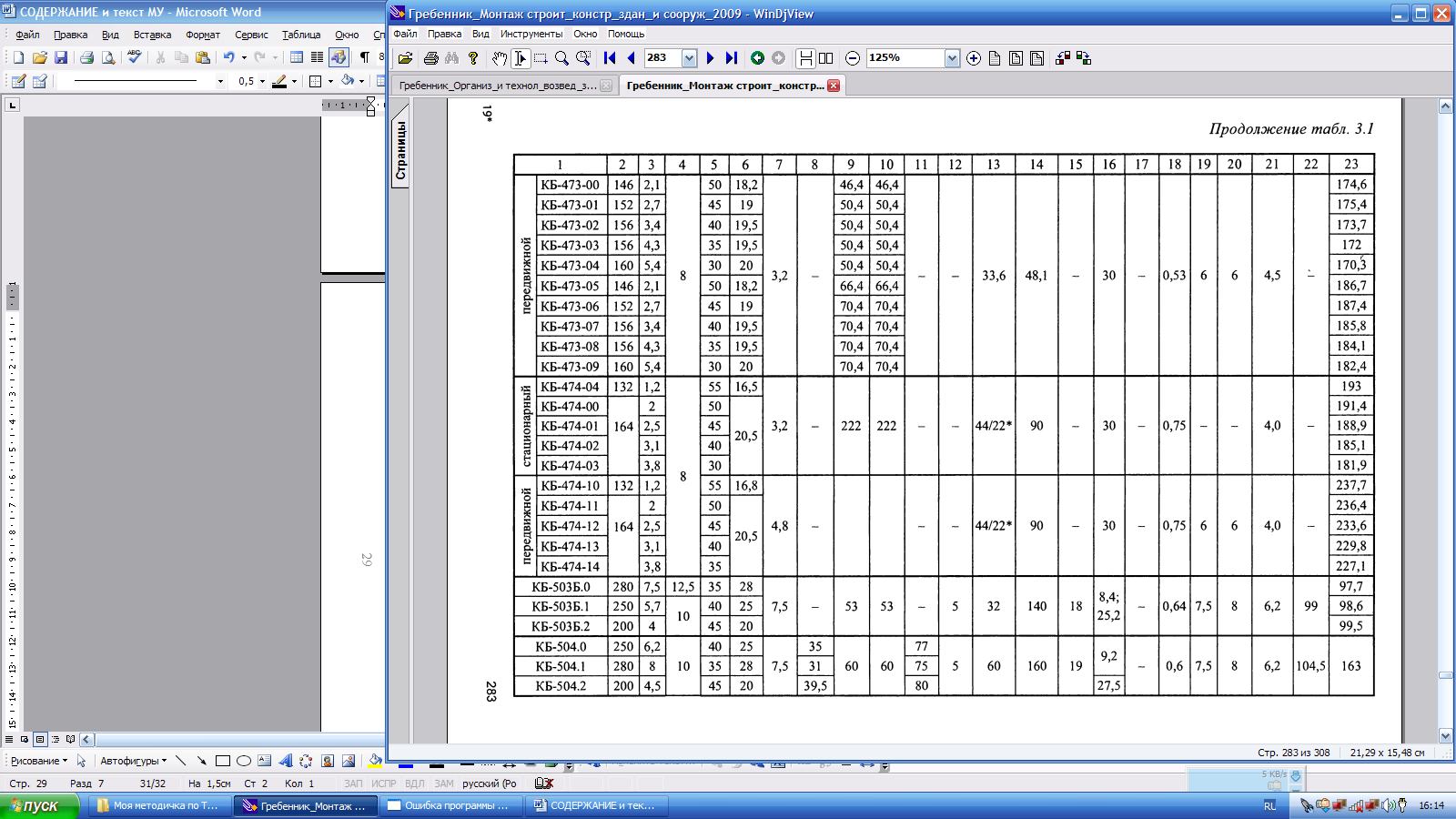Click the WinDjView vertical scrollbar down arrow
Screen dimensions: 1456x819
(x=1445, y=736)
